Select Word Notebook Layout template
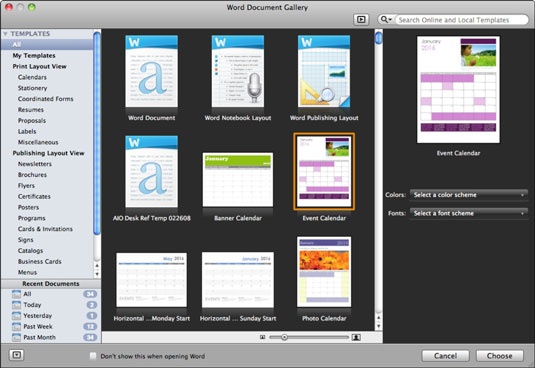 tap(238, 71)
